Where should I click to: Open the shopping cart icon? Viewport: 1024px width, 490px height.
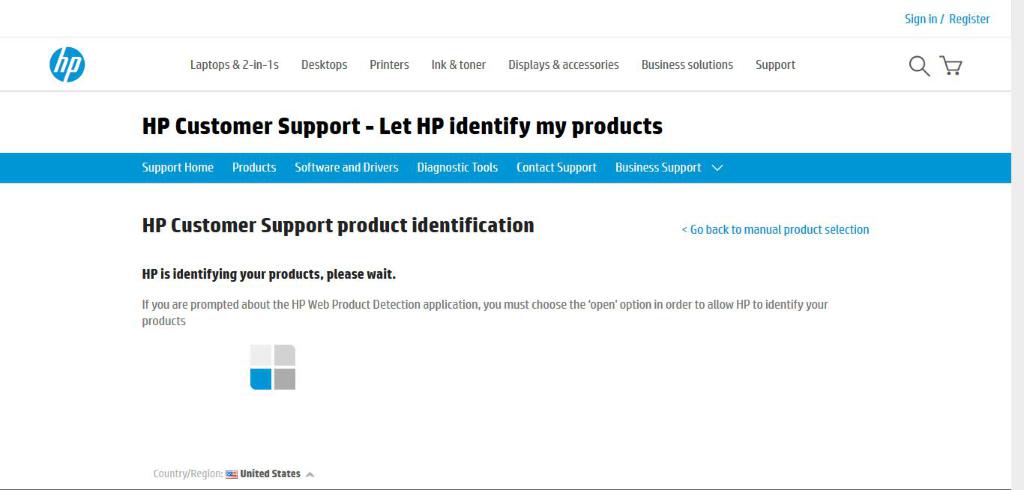pos(951,66)
